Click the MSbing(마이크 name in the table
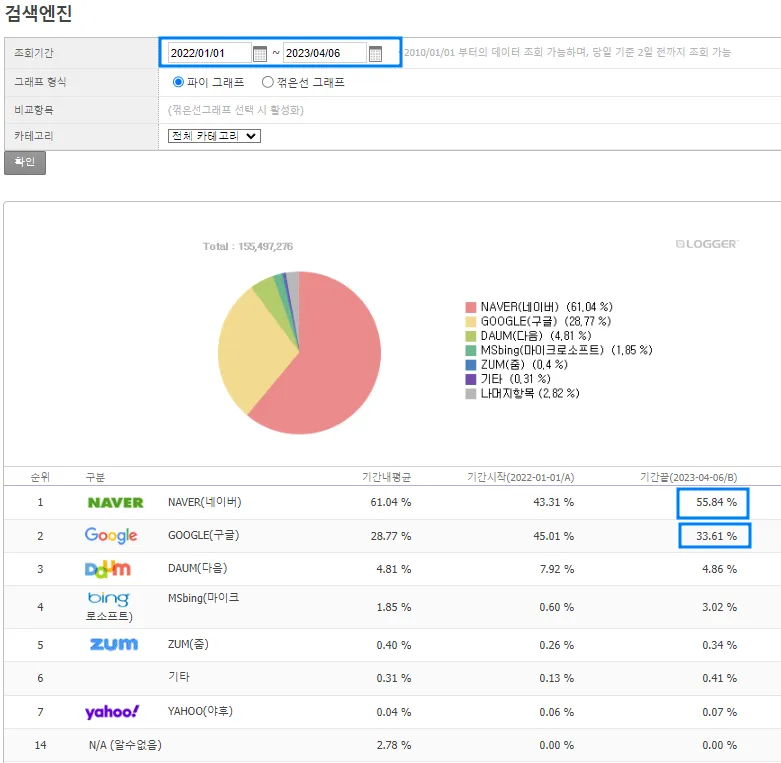Screen dimensions: 781x763 (204, 598)
